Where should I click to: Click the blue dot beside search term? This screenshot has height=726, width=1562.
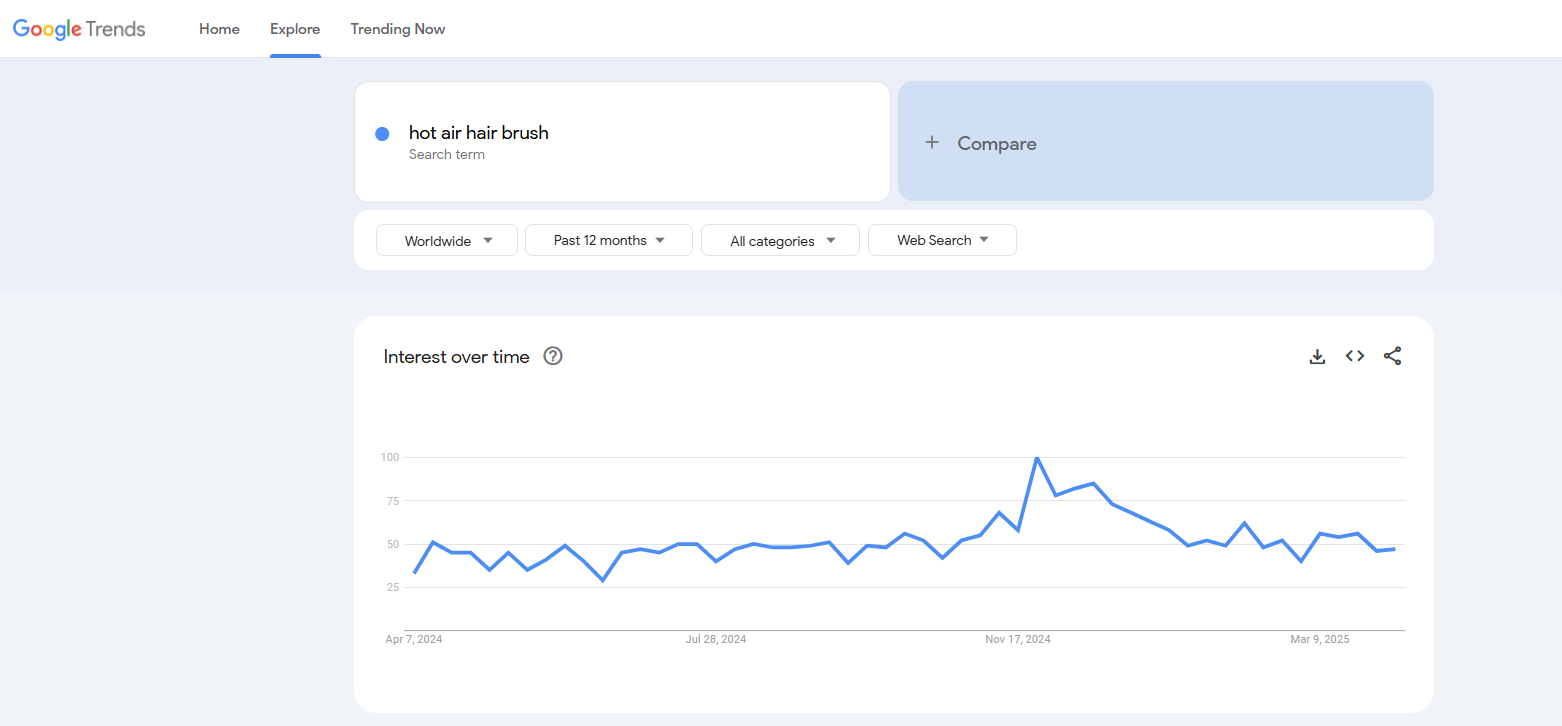(382, 134)
